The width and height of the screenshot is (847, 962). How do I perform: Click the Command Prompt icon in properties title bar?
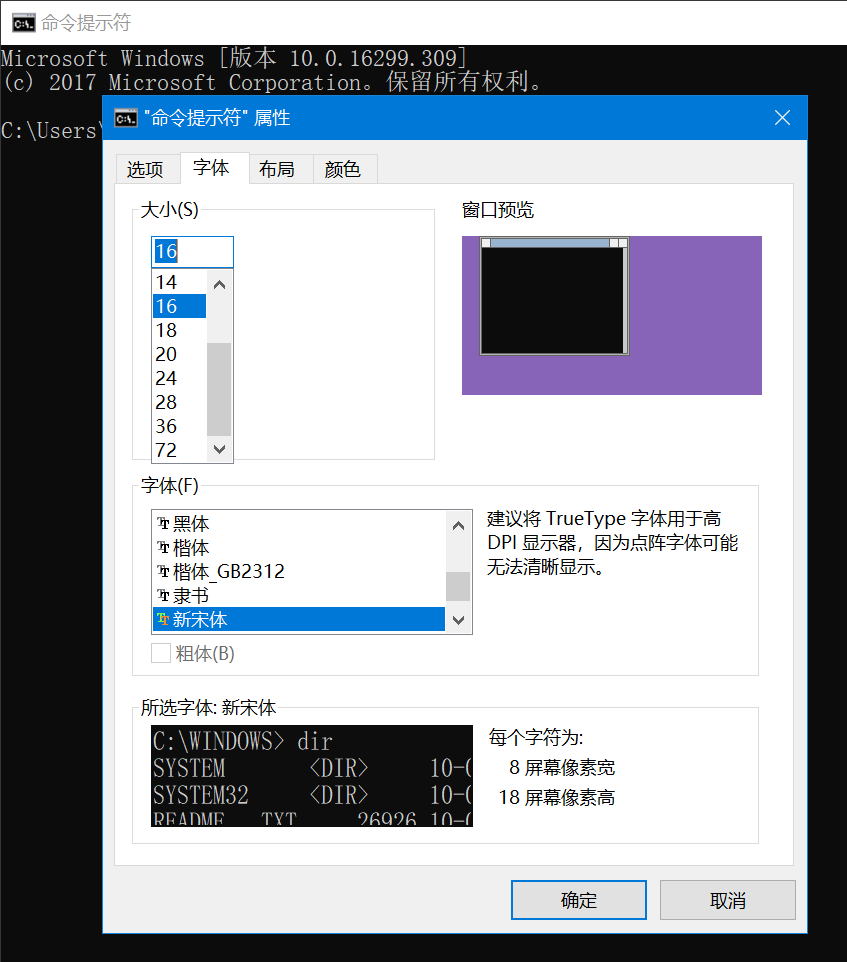coord(126,118)
